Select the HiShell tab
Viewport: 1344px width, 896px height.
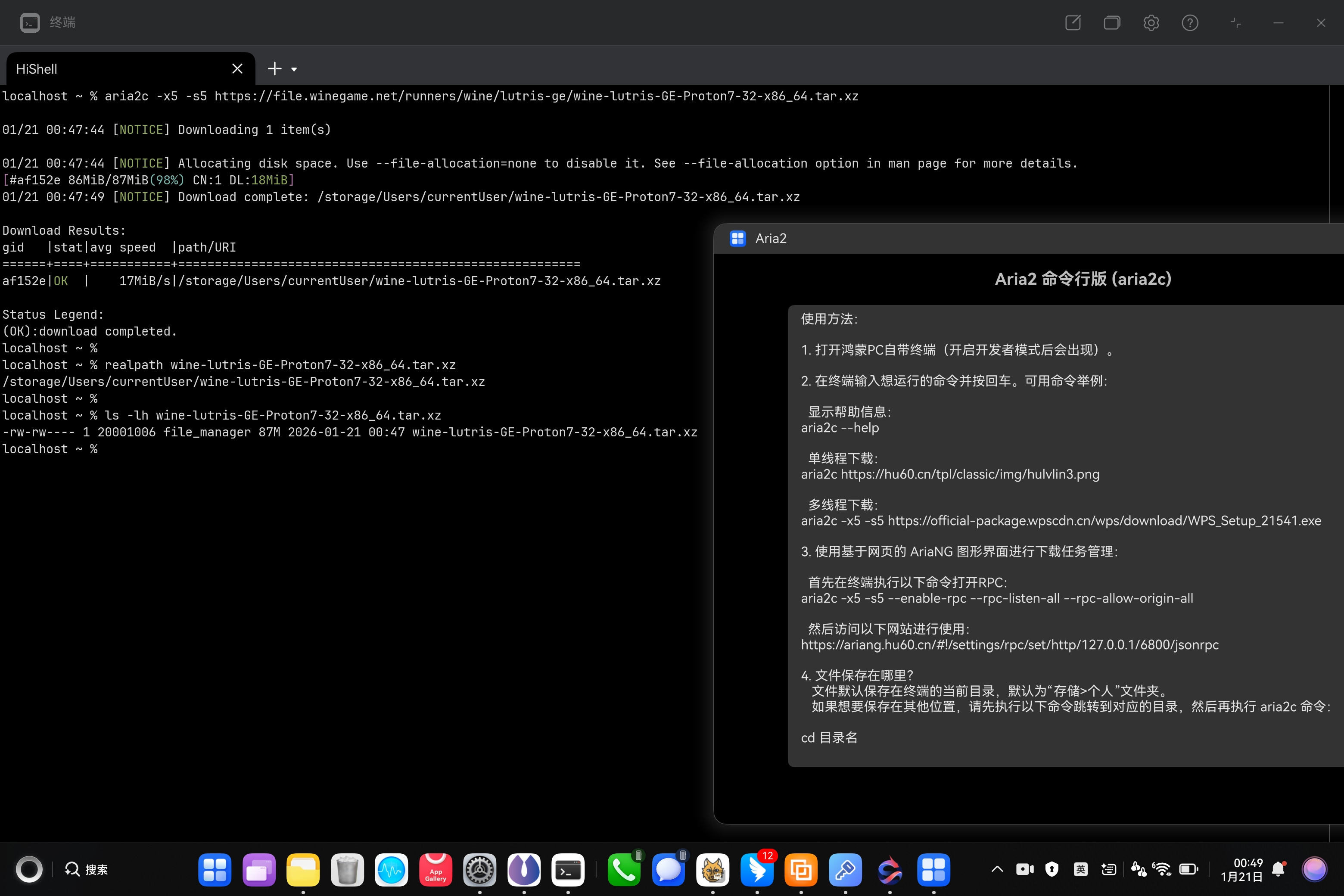point(130,68)
